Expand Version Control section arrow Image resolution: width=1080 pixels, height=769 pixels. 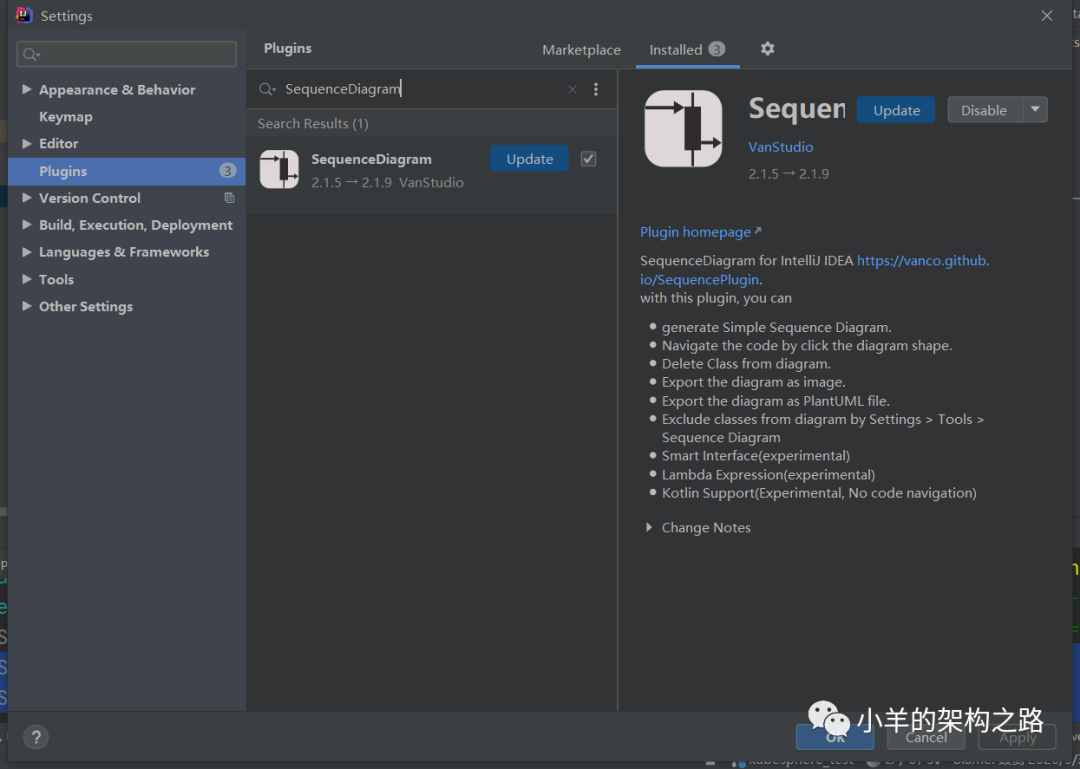coord(27,198)
